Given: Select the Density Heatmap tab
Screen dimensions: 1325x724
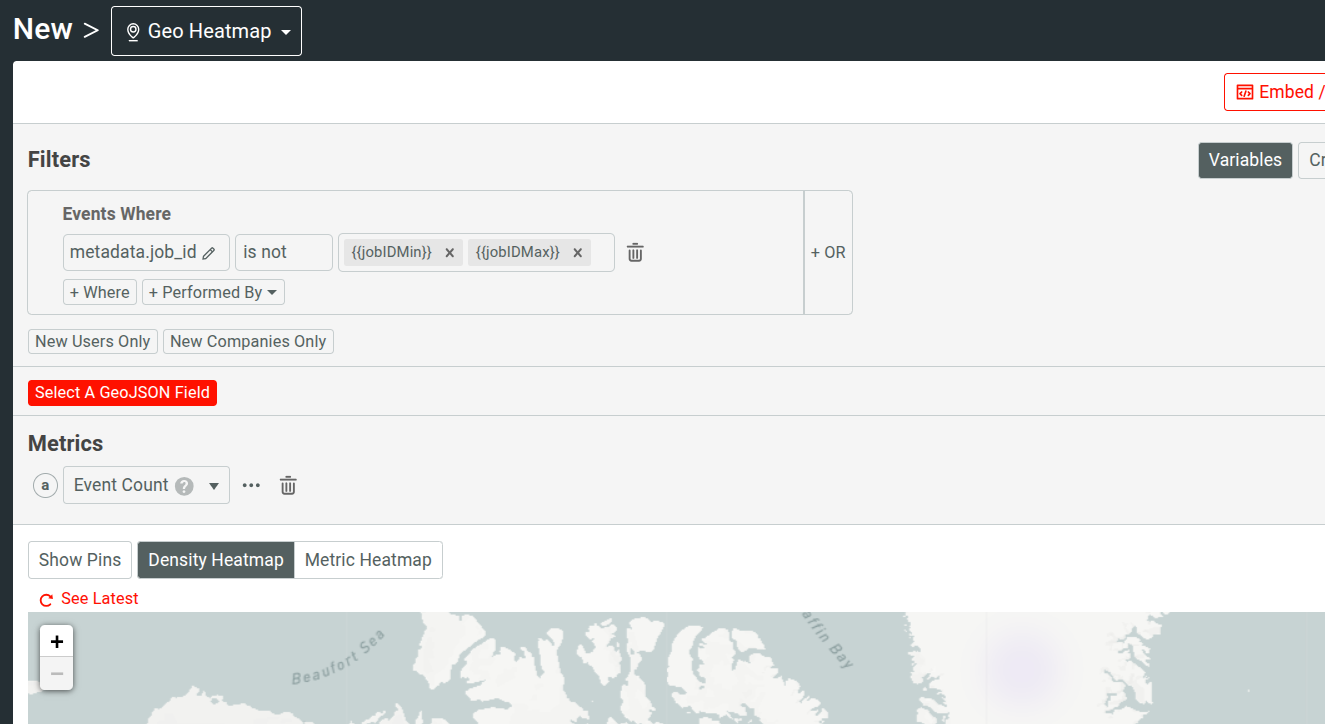Looking at the screenshot, I should tap(215, 560).
